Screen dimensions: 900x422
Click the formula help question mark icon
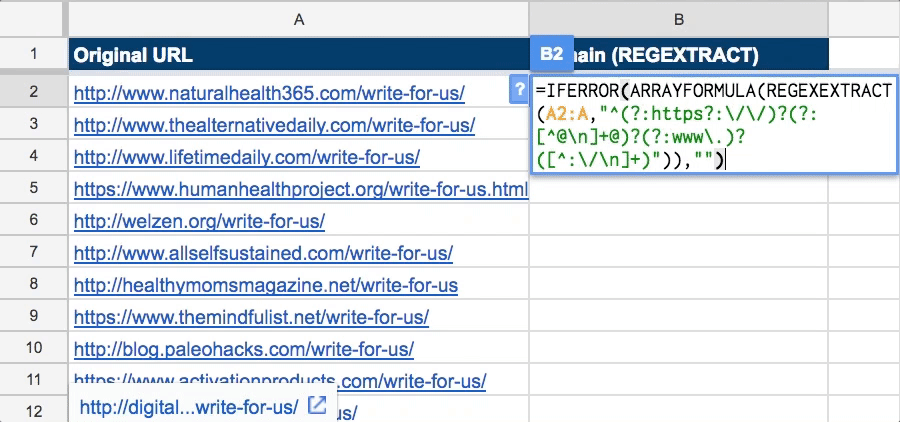(518, 89)
